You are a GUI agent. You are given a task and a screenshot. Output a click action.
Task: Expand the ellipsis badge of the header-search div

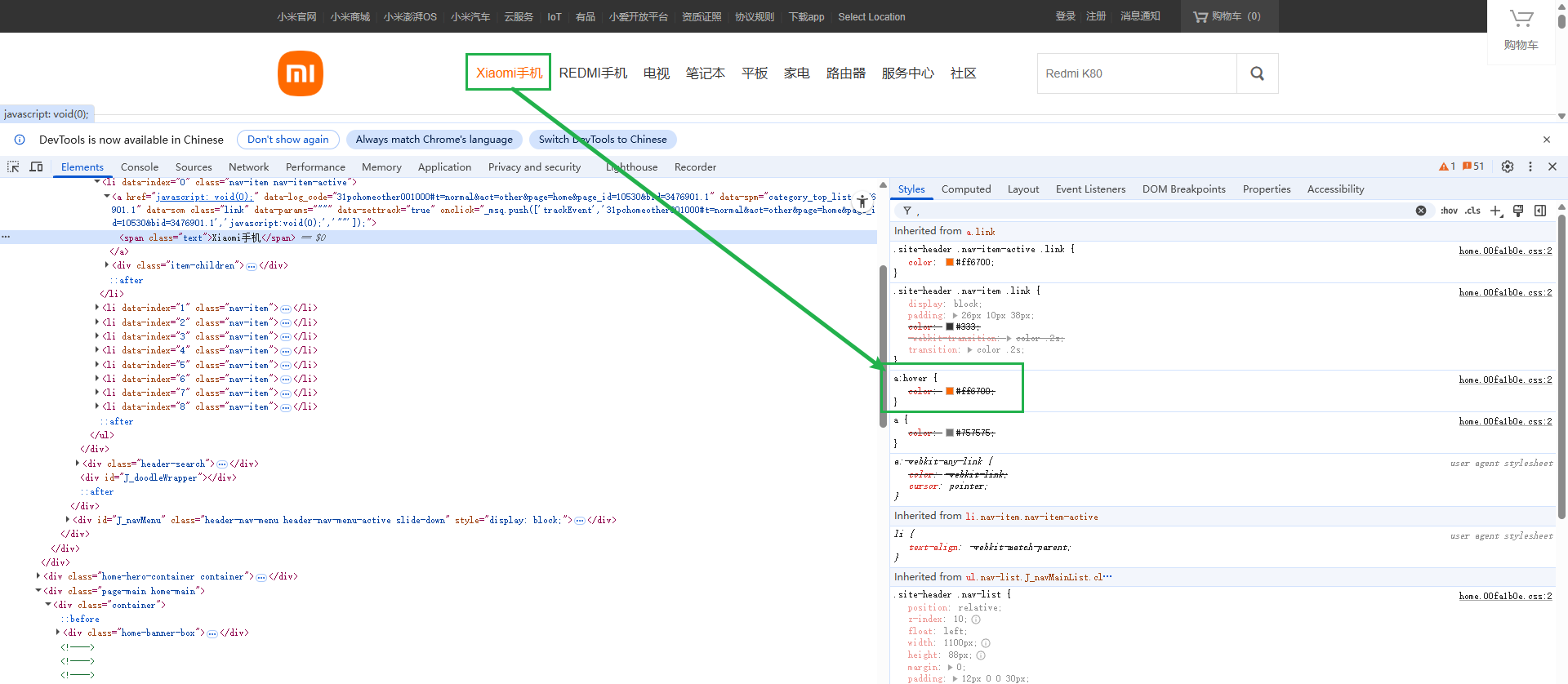coord(222,464)
